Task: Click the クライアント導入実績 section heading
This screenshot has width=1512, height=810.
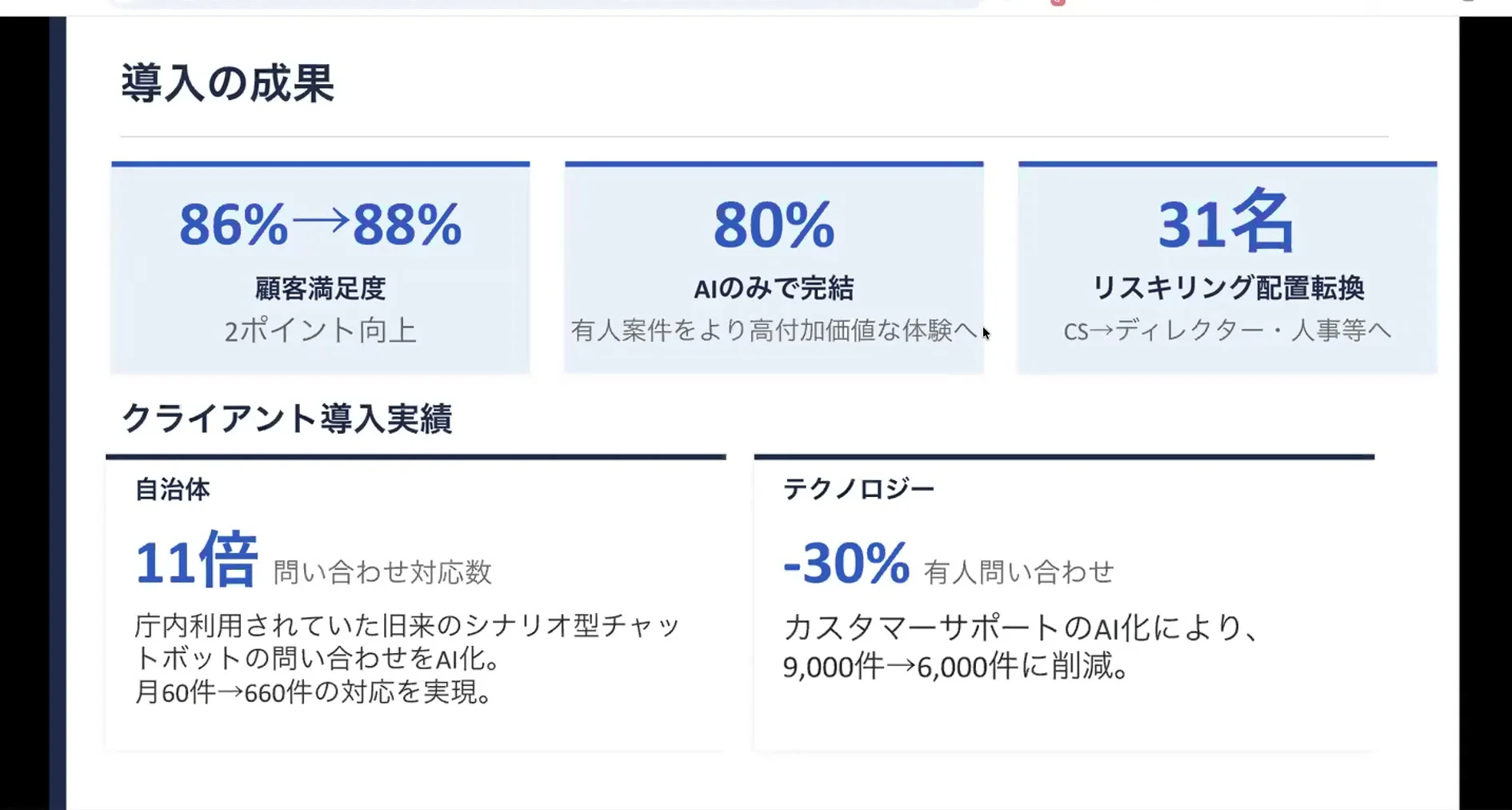Action: (x=286, y=419)
